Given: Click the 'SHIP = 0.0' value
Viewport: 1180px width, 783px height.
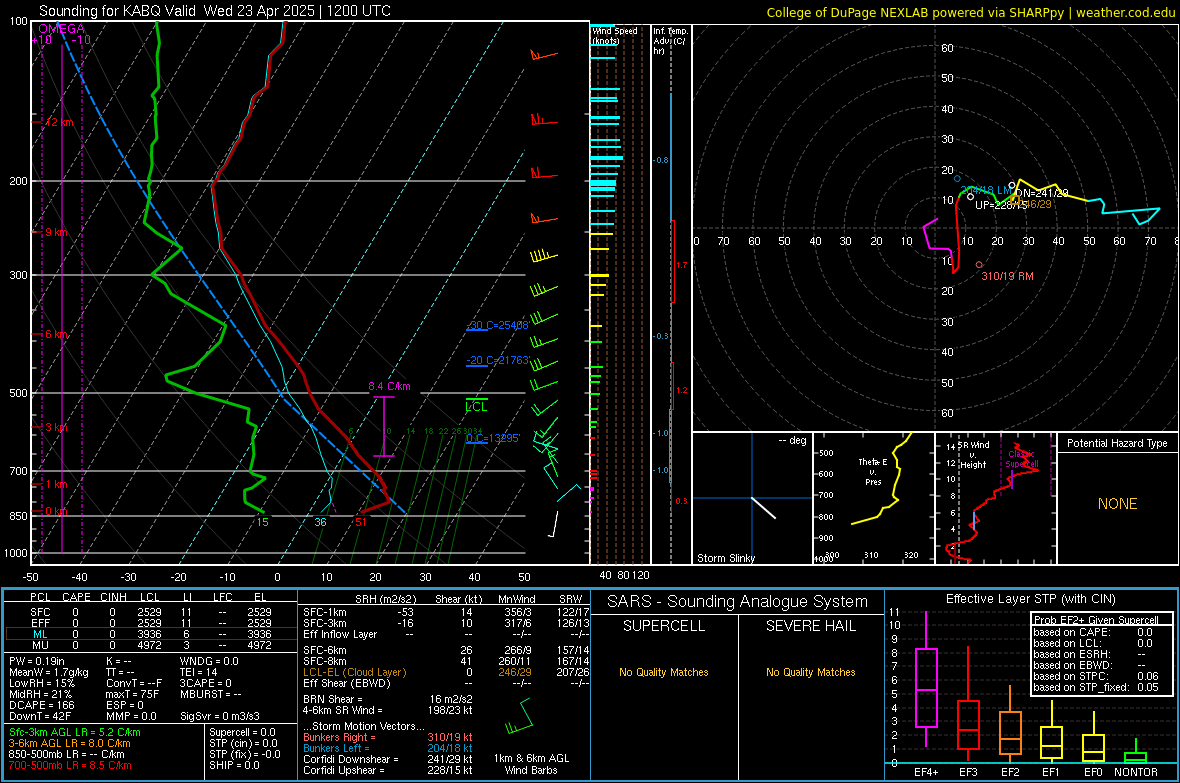Looking at the screenshot, I should (234, 766).
